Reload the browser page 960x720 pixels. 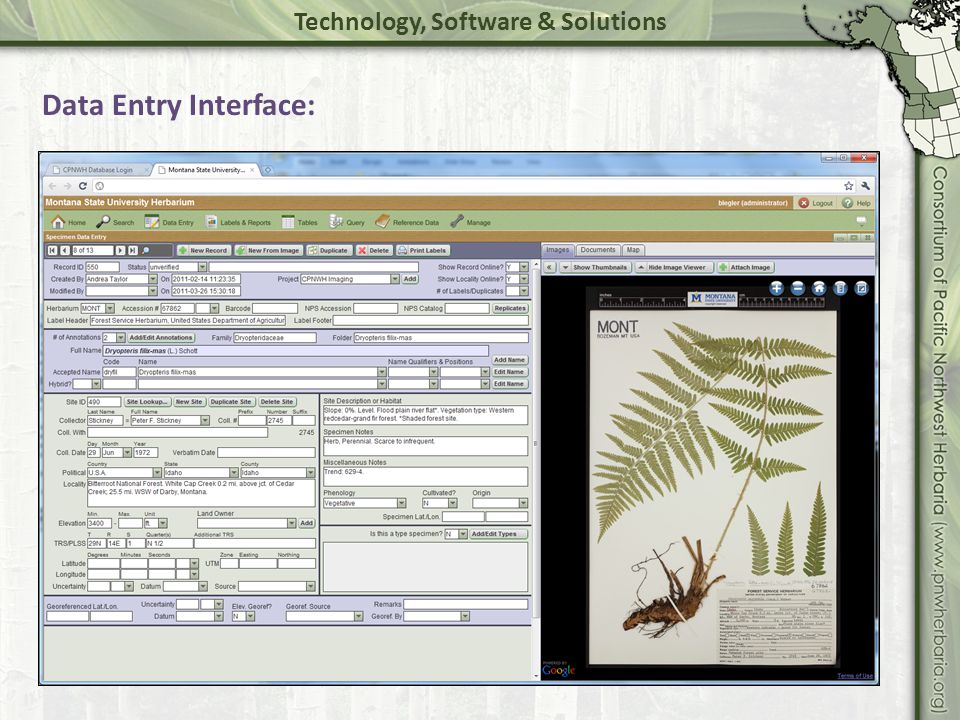tap(83, 186)
